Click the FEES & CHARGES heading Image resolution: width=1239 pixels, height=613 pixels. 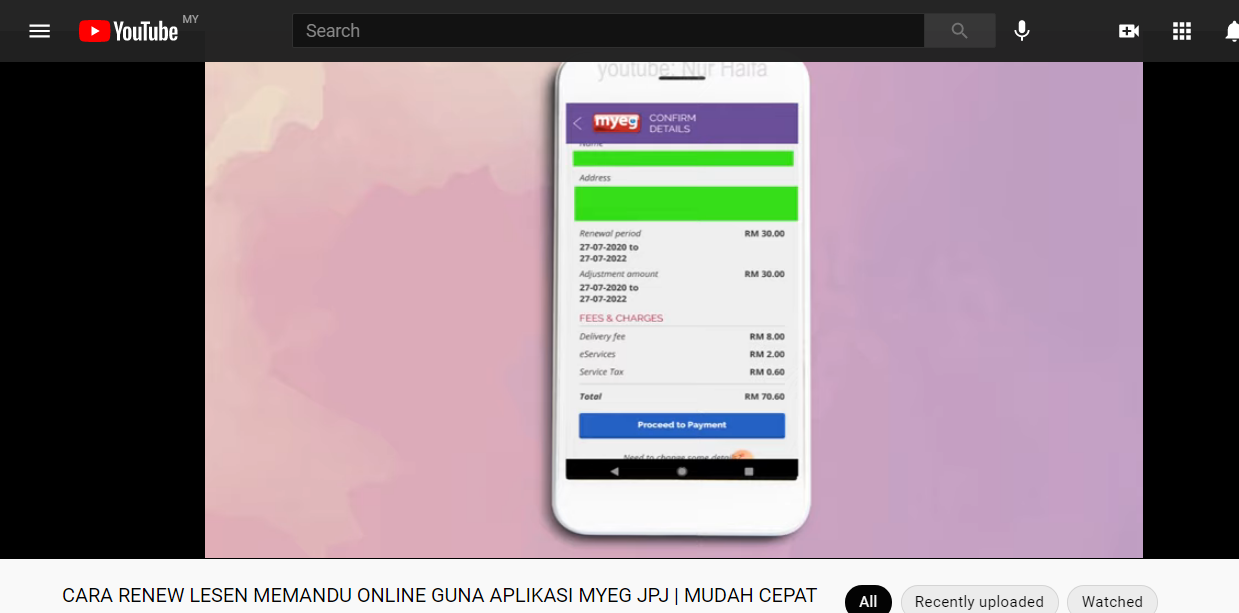point(621,318)
